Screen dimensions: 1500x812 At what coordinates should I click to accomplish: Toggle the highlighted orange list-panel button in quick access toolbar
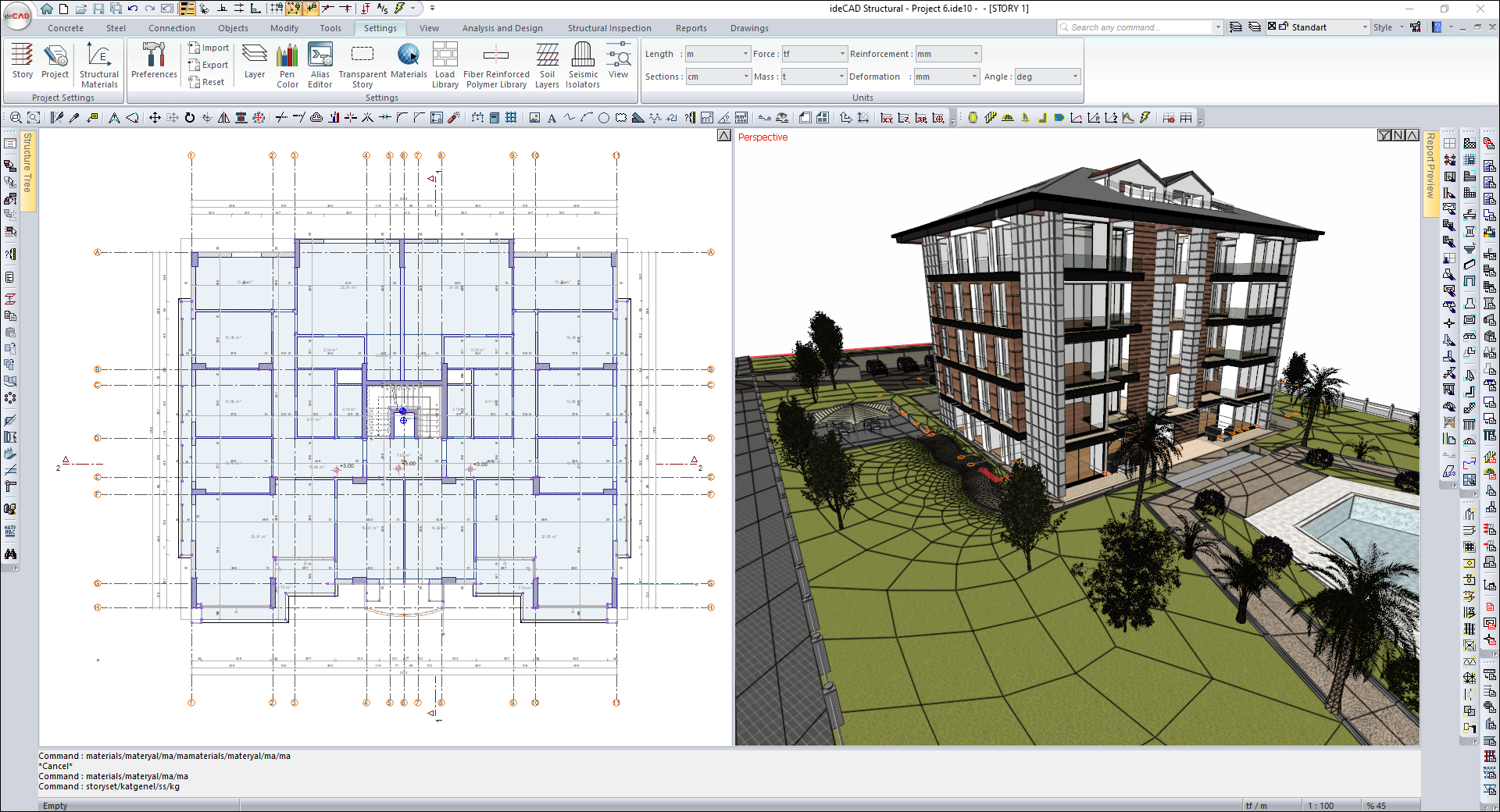click(x=187, y=9)
